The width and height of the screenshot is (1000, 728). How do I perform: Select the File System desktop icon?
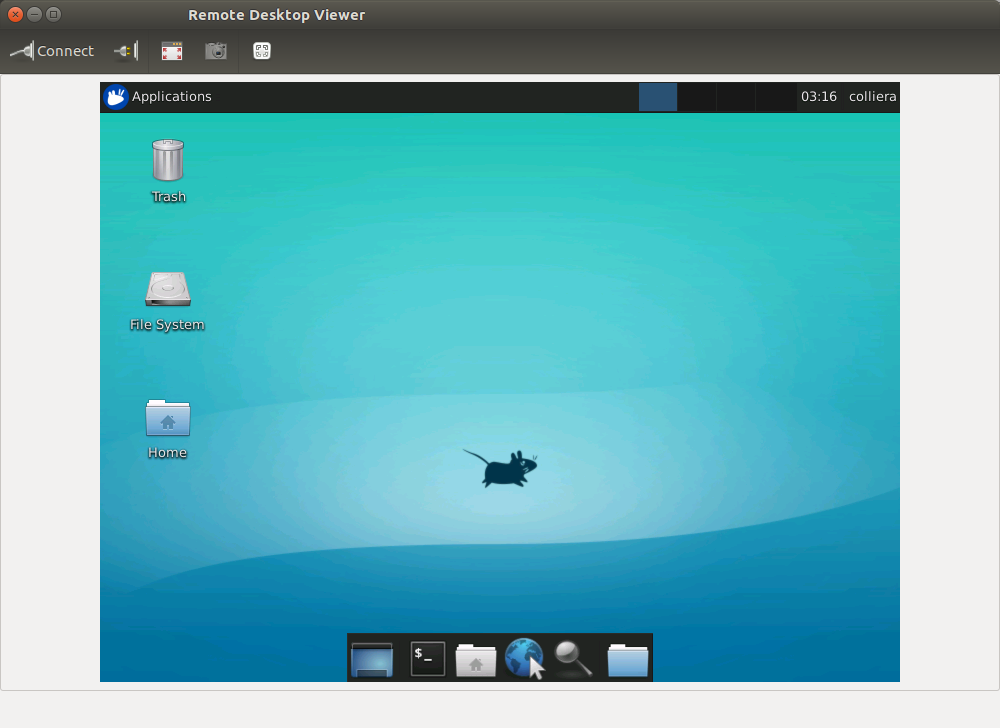pos(168,298)
